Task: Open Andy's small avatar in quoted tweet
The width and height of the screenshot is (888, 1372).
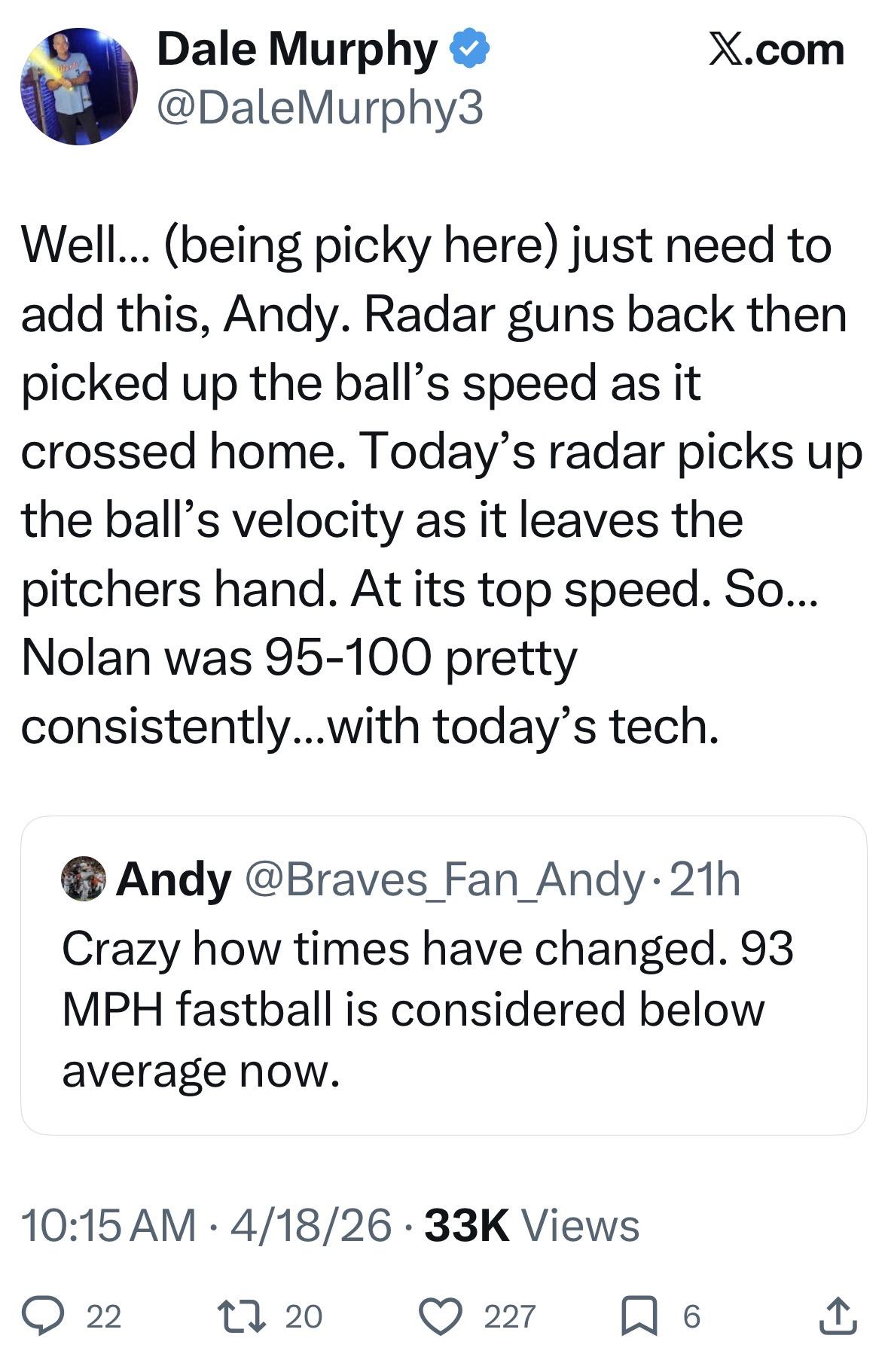Action: point(83,878)
